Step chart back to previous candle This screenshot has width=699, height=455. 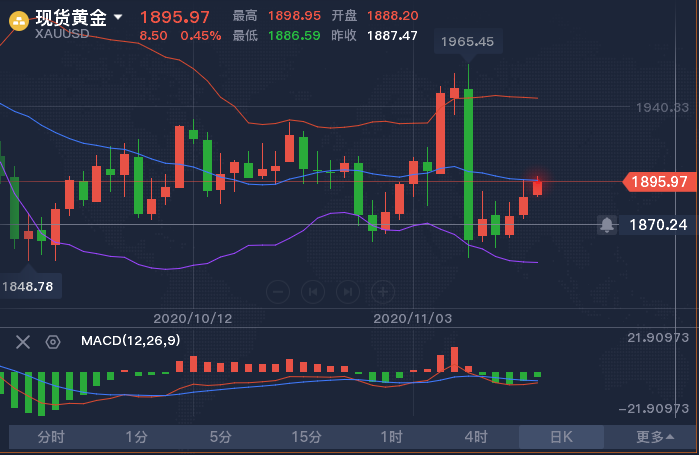[x=313, y=292]
